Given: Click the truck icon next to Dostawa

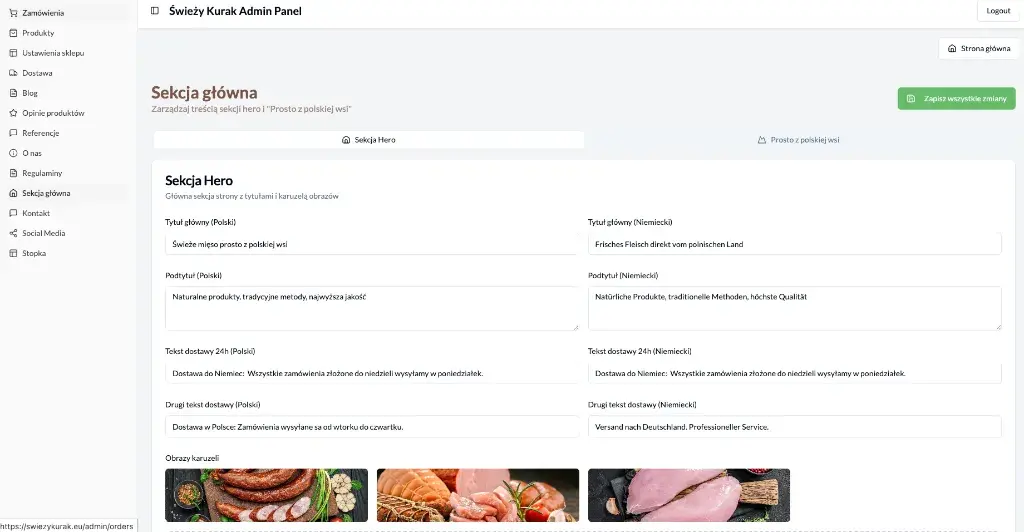Looking at the screenshot, I should (x=13, y=73).
